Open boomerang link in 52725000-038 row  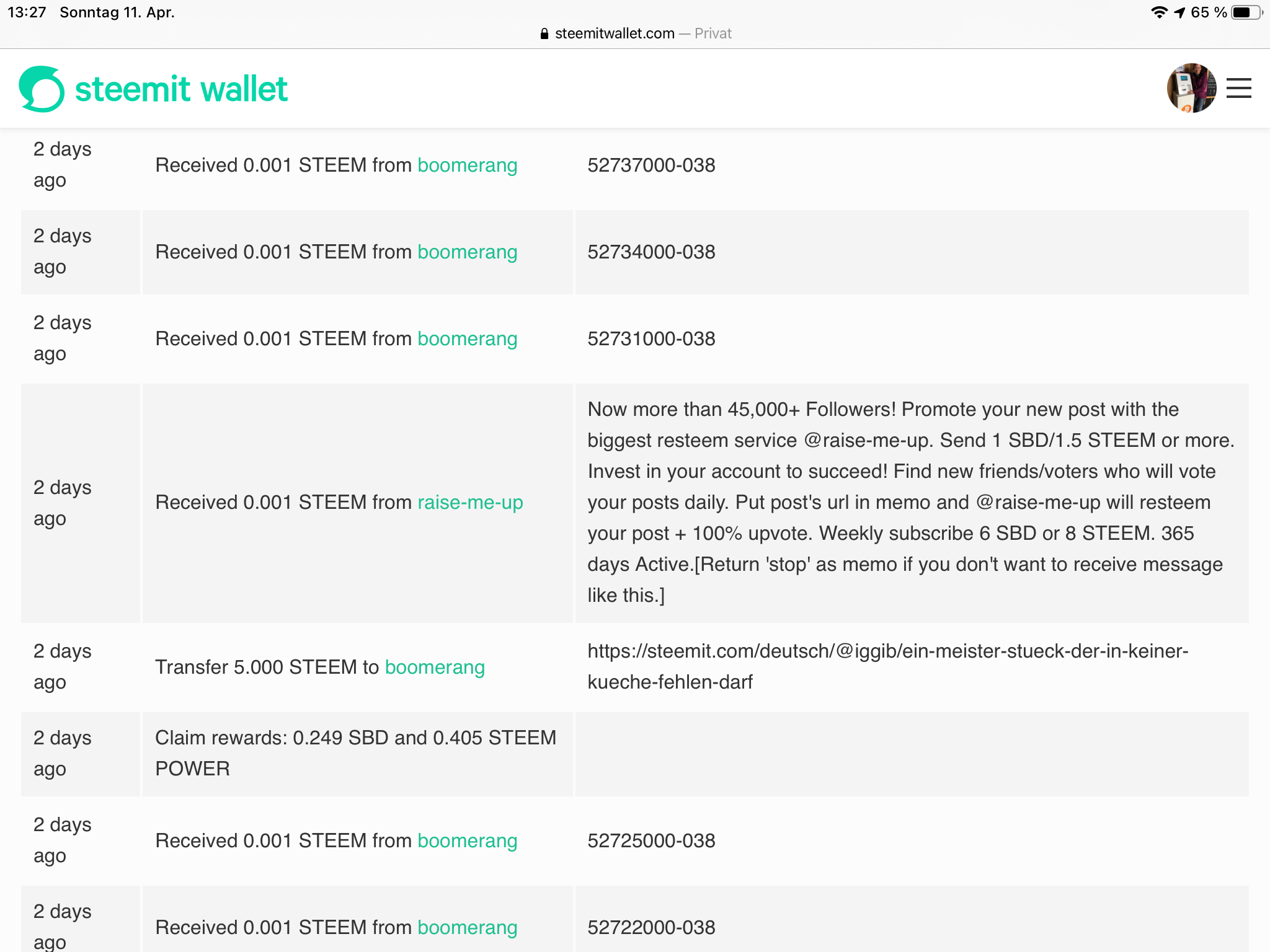pyautogui.click(x=467, y=841)
